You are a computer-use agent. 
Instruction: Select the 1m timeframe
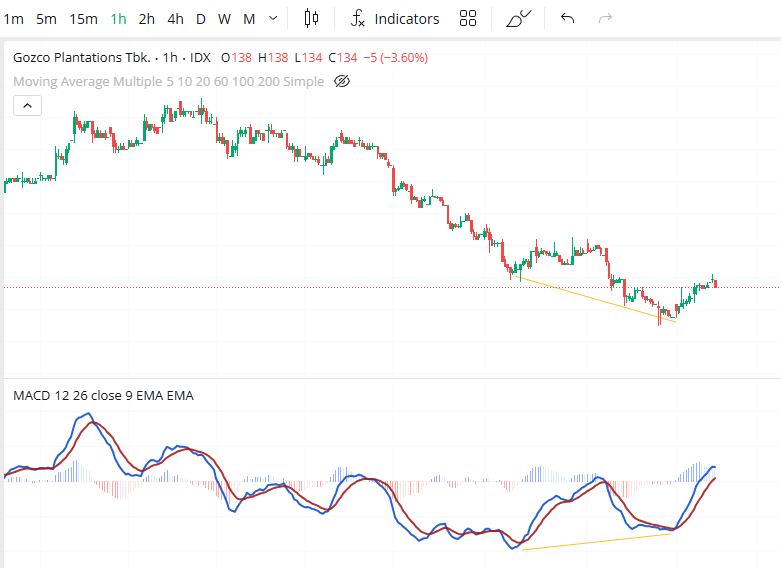(x=13, y=19)
